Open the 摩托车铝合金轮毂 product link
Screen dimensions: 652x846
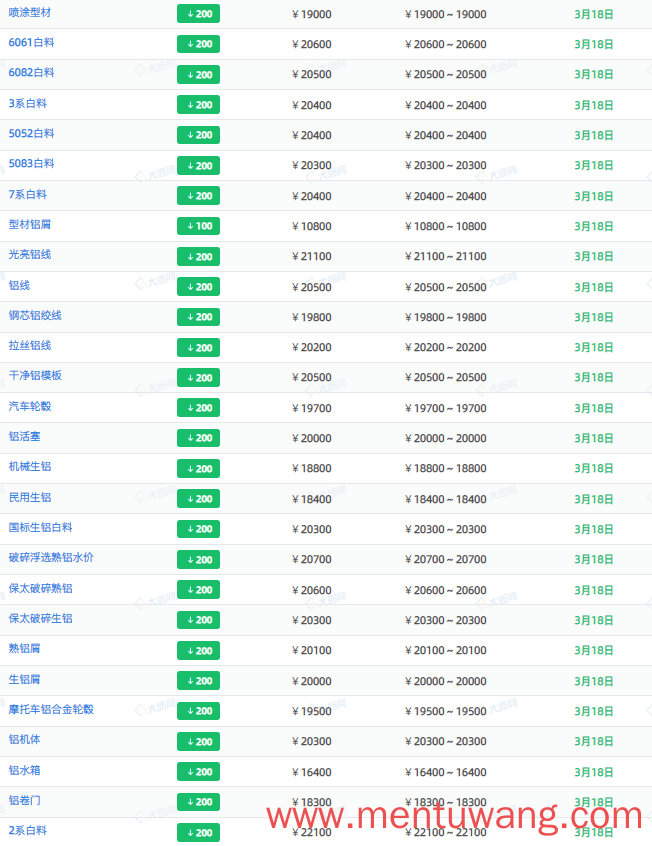[x=51, y=709]
